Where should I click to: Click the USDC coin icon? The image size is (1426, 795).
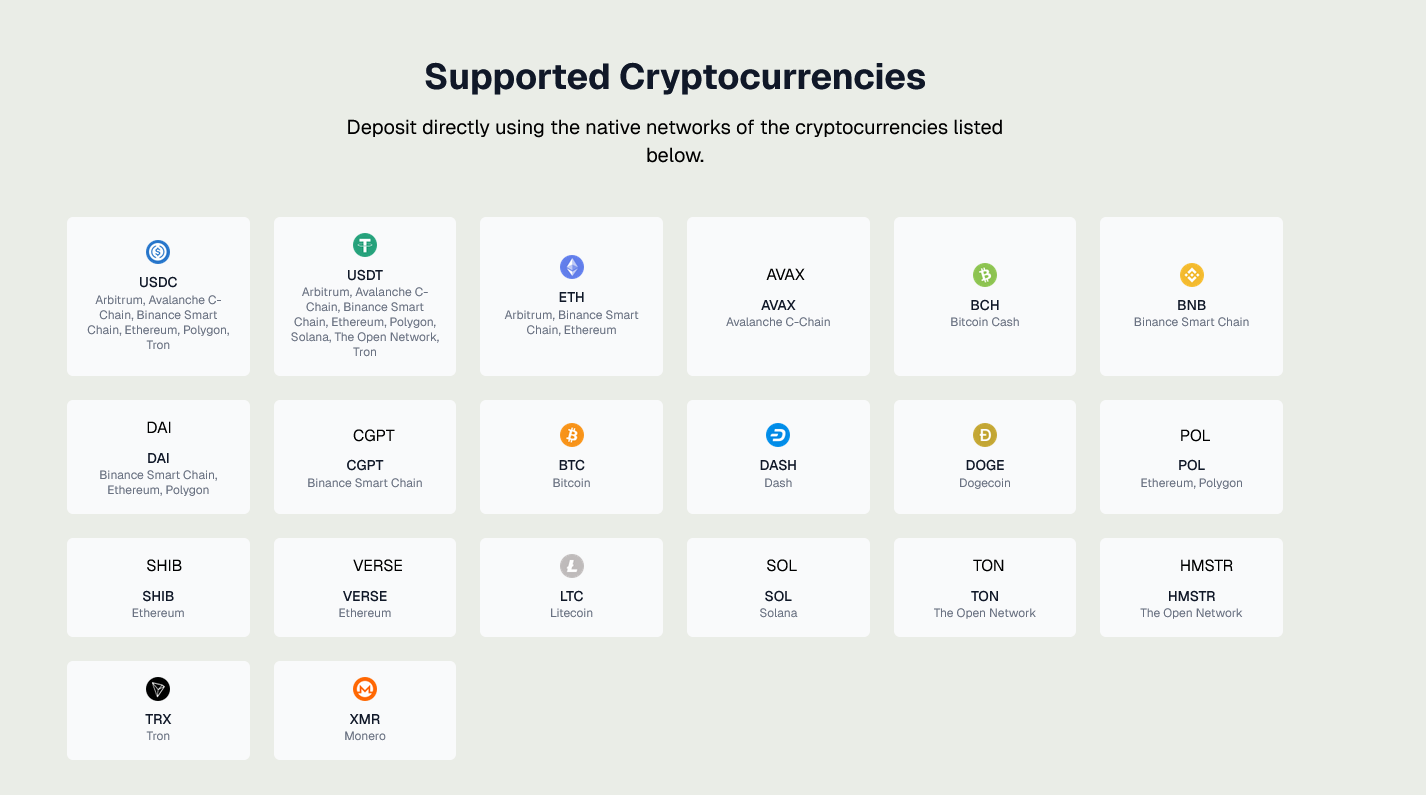pos(158,252)
